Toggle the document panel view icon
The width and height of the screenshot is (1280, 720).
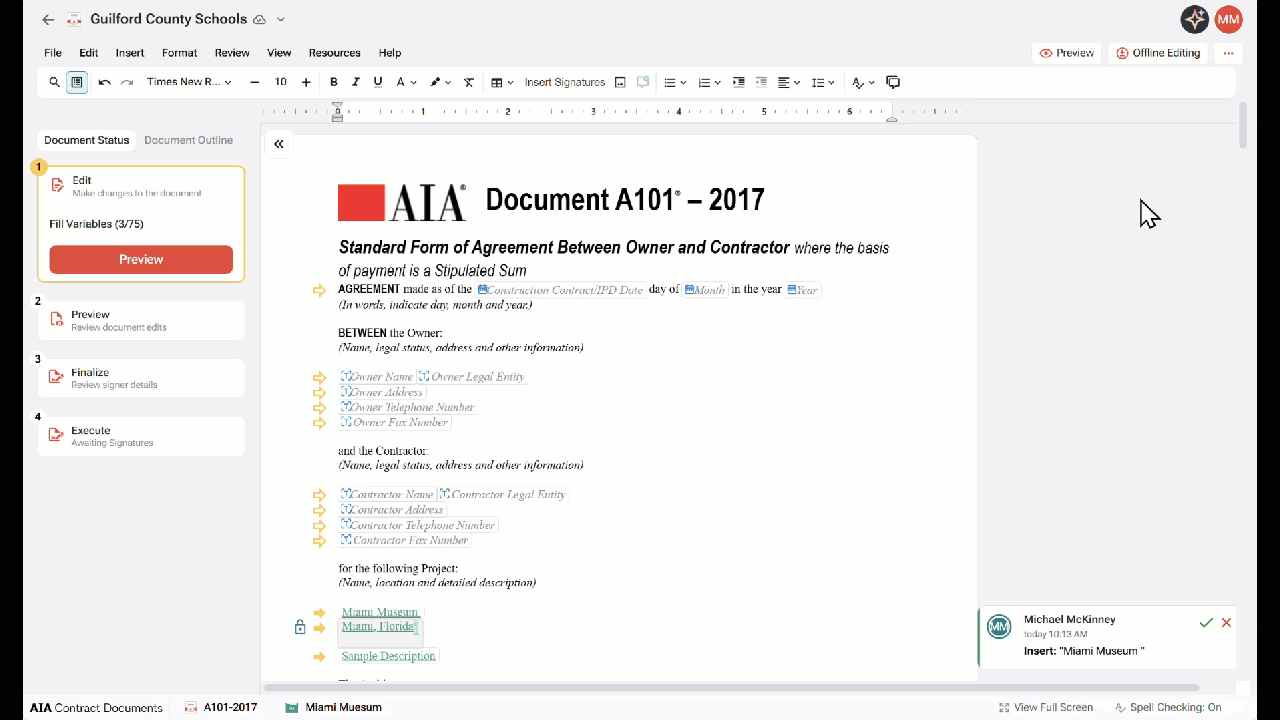coord(77,83)
